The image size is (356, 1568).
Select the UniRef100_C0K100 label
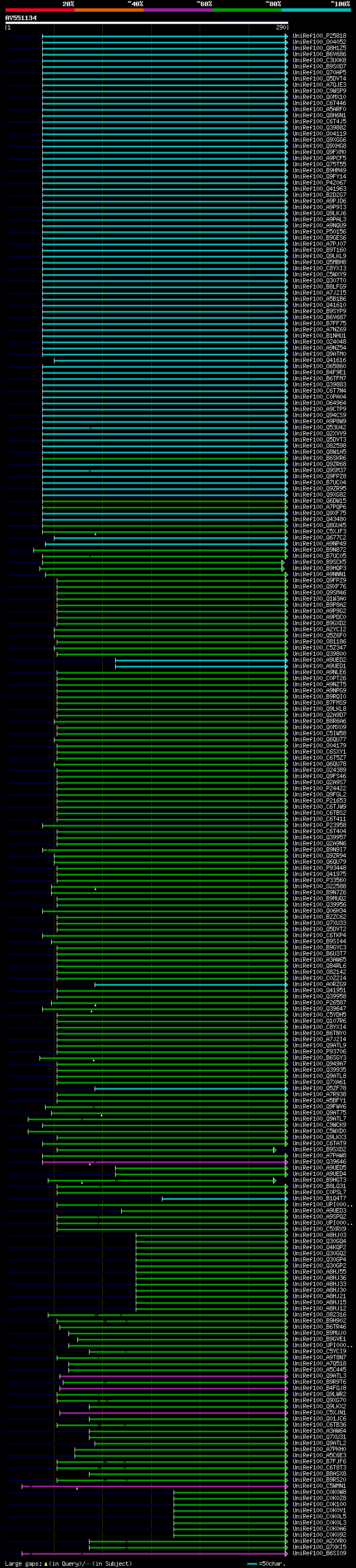pyautogui.click(x=319, y=1504)
